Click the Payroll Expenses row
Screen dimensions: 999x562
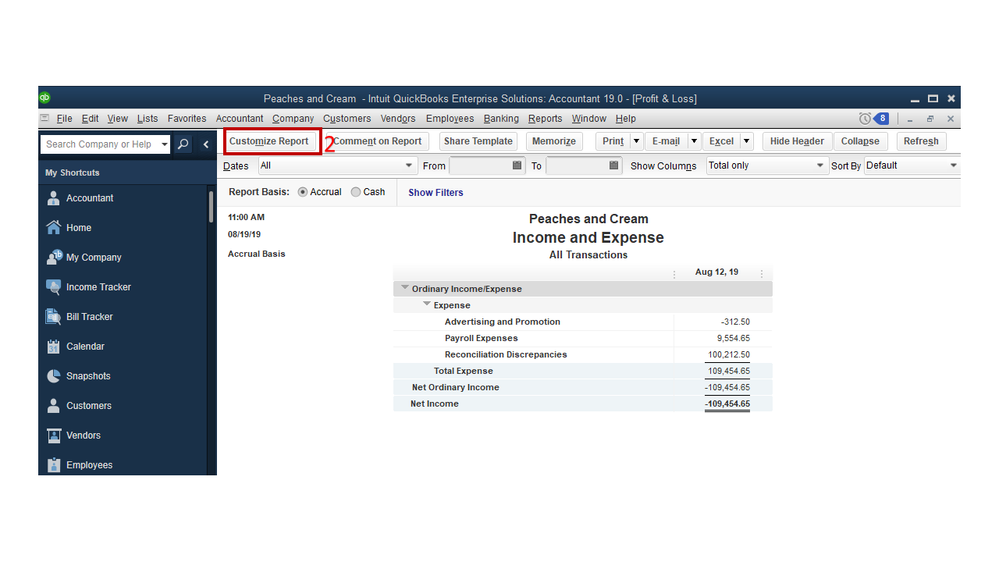coord(582,338)
